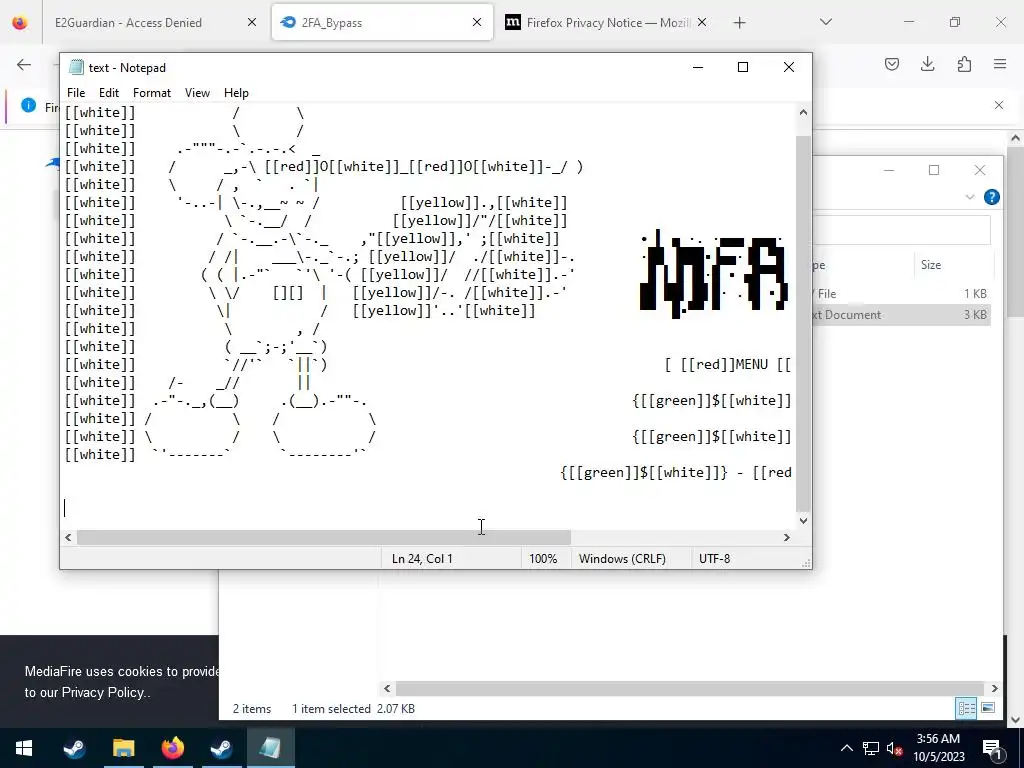This screenshot has width=1024, height=768.
Task: Click Notepad vertical scrollbar thumb
Action: coord(803,324)
